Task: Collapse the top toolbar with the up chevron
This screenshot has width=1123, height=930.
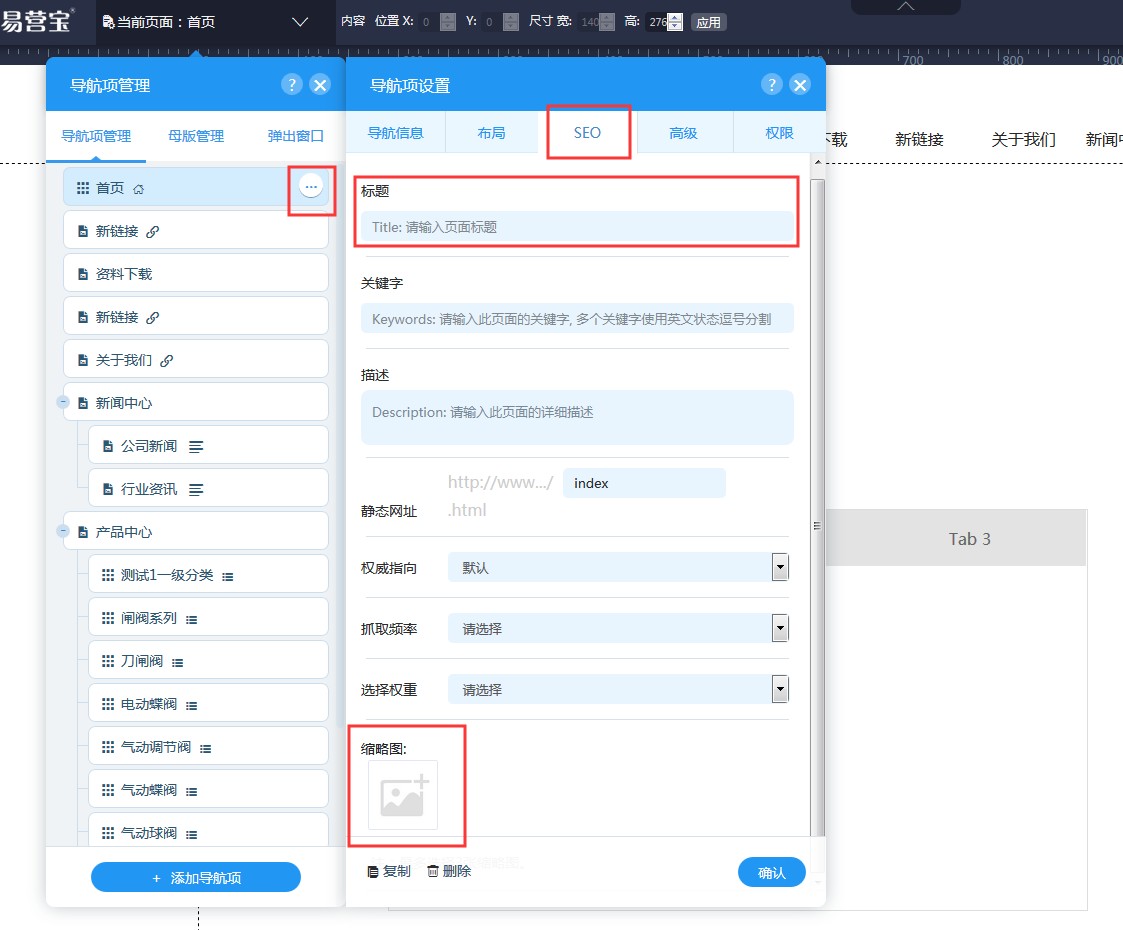Action: 905,6
